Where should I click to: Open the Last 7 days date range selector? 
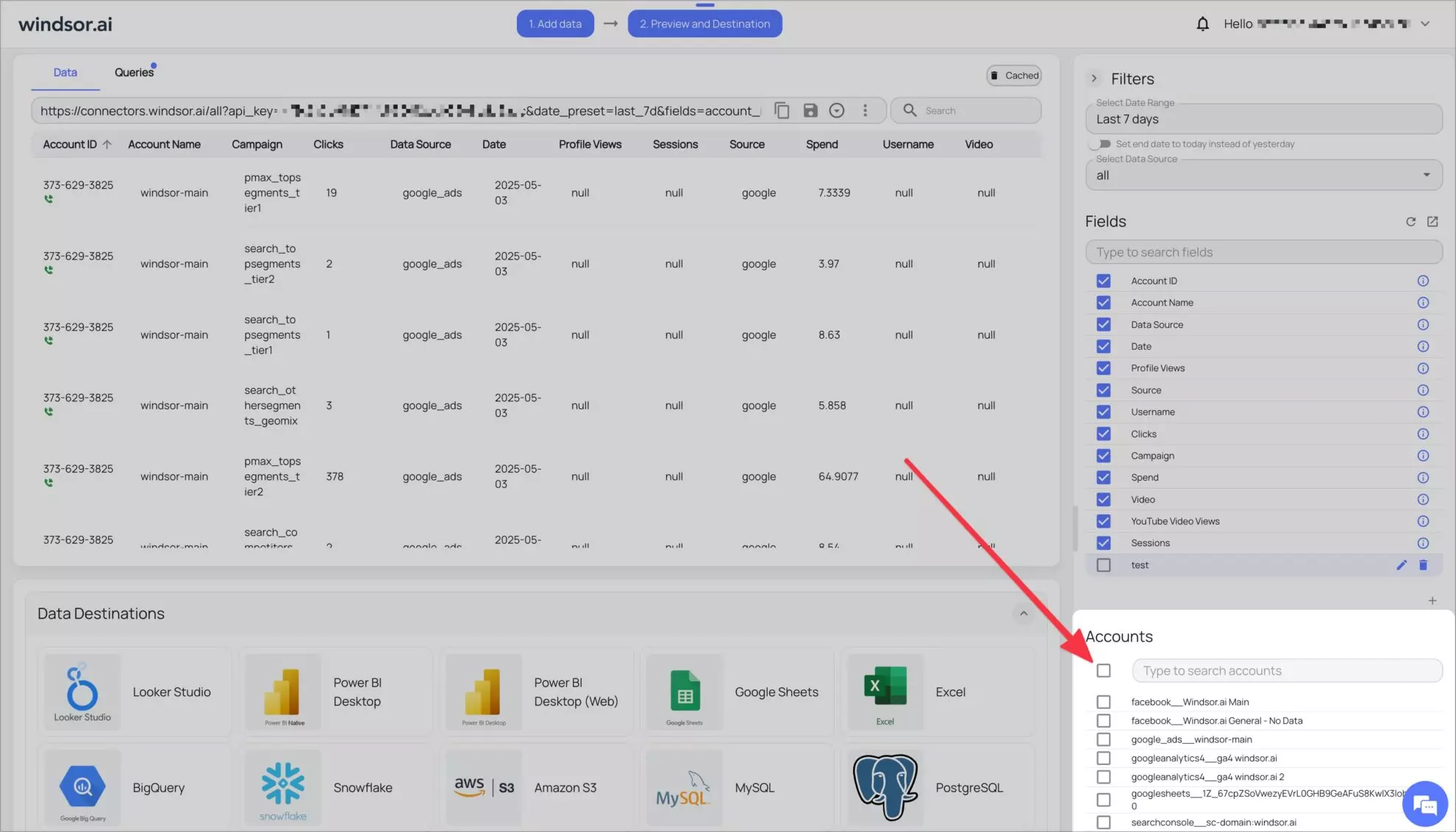tap(1263, 119)
